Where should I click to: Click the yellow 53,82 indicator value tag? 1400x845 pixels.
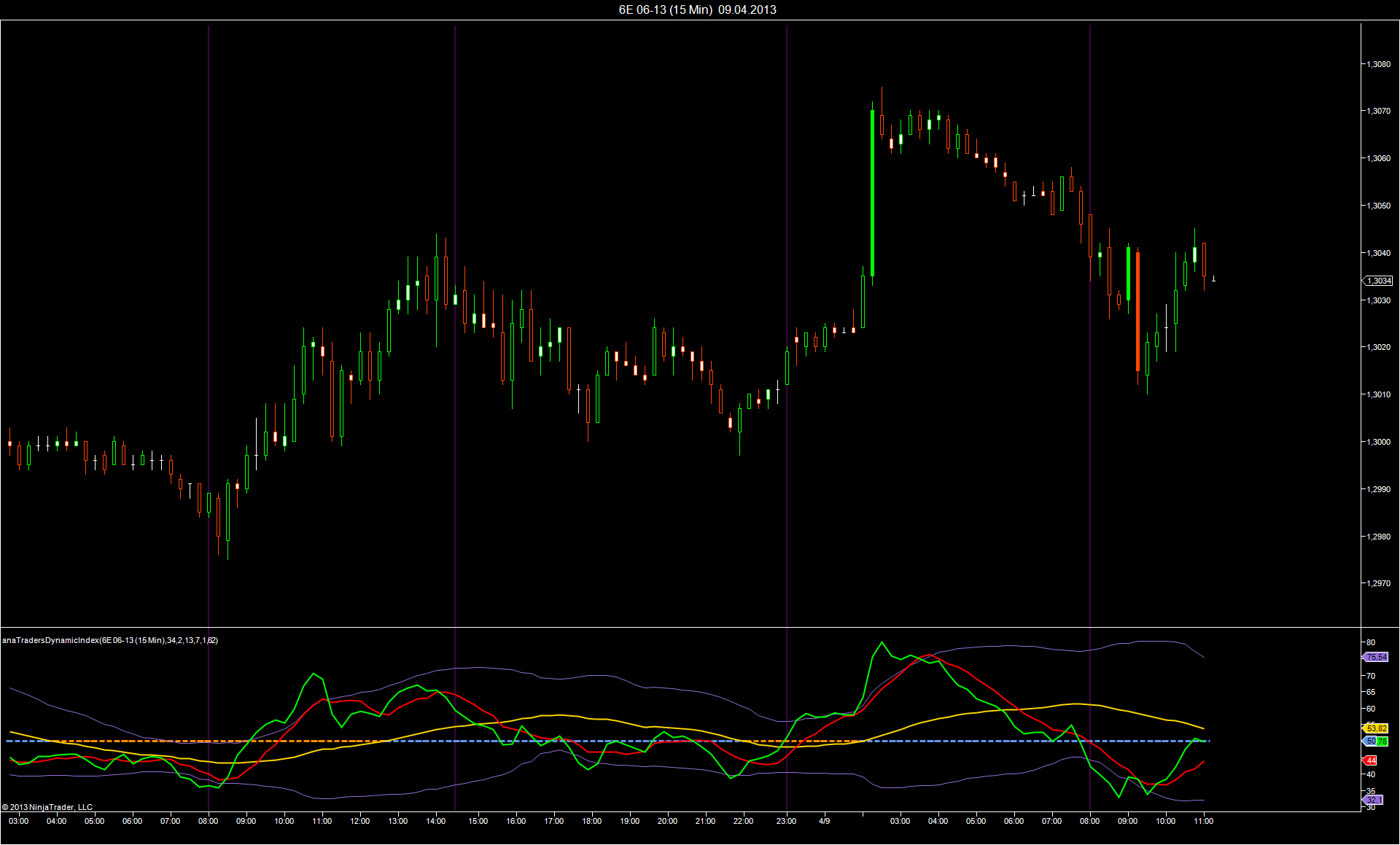point(1376,728)
